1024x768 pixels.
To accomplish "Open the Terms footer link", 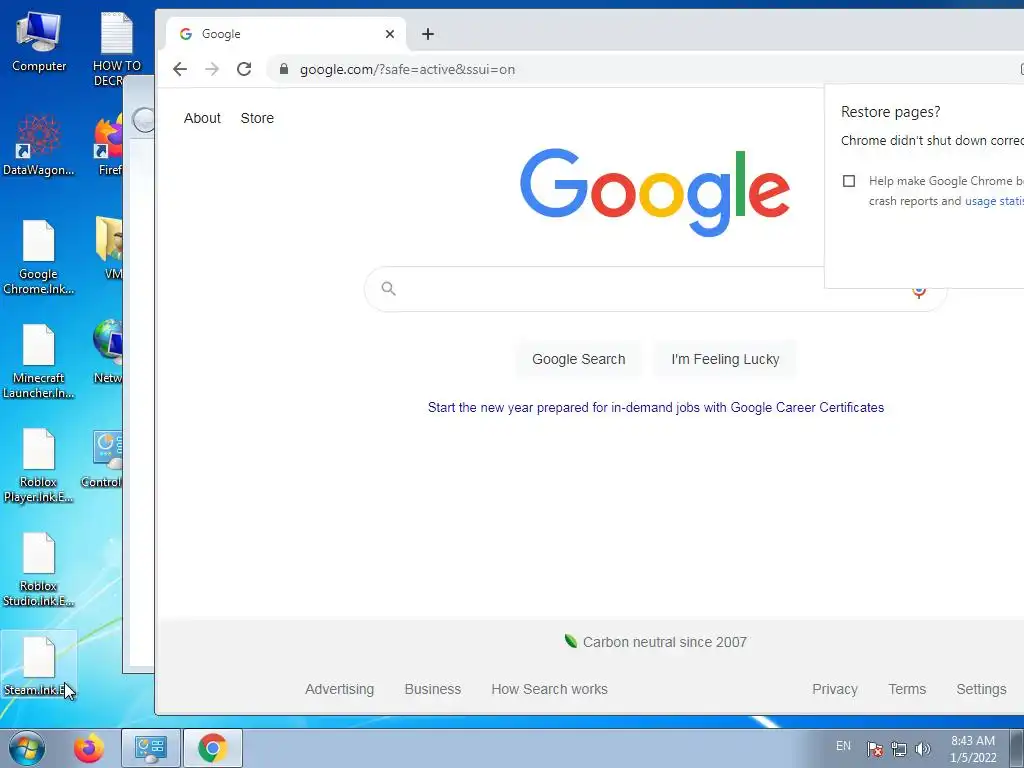I will [x=907, y=689].
